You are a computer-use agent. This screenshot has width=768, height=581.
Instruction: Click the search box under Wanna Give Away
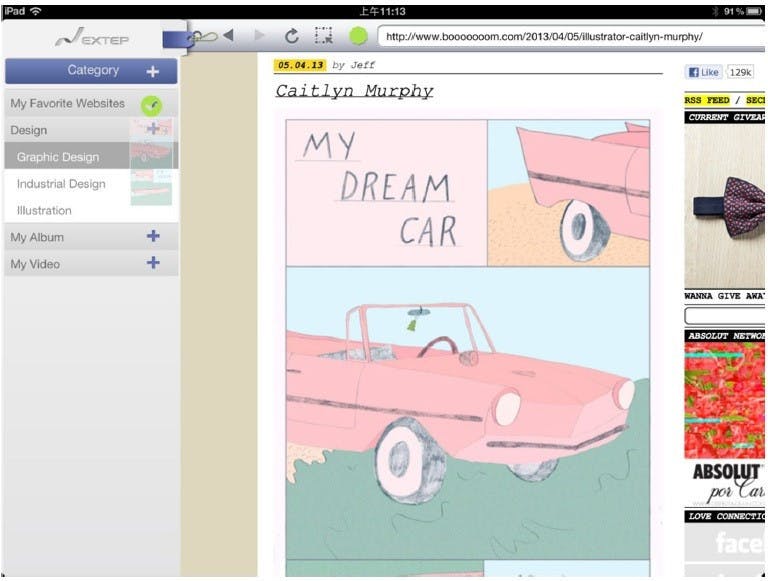coord(724,316)
